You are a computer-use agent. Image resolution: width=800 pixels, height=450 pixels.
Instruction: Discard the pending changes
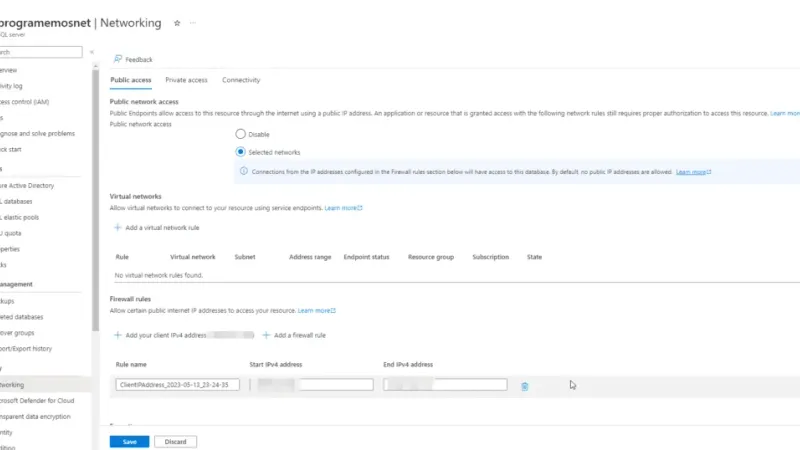tap(175, 441)
